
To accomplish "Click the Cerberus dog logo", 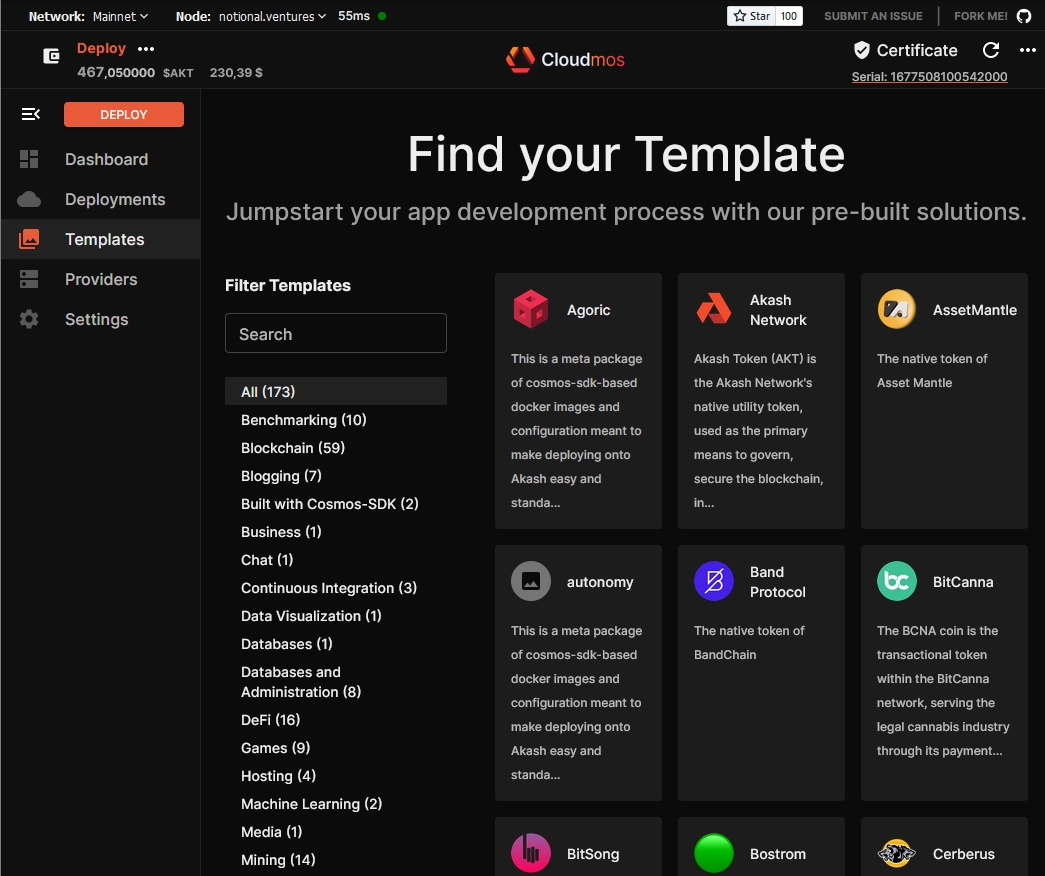I will coord(896,853).
